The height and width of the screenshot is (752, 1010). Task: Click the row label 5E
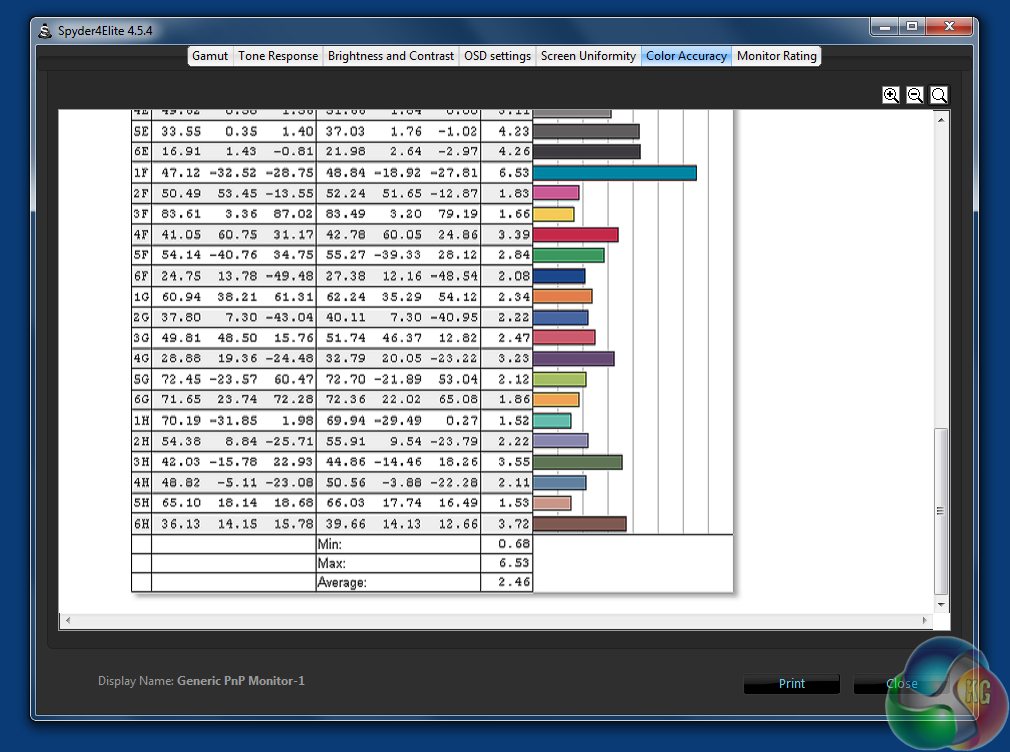tap(141, 131)
